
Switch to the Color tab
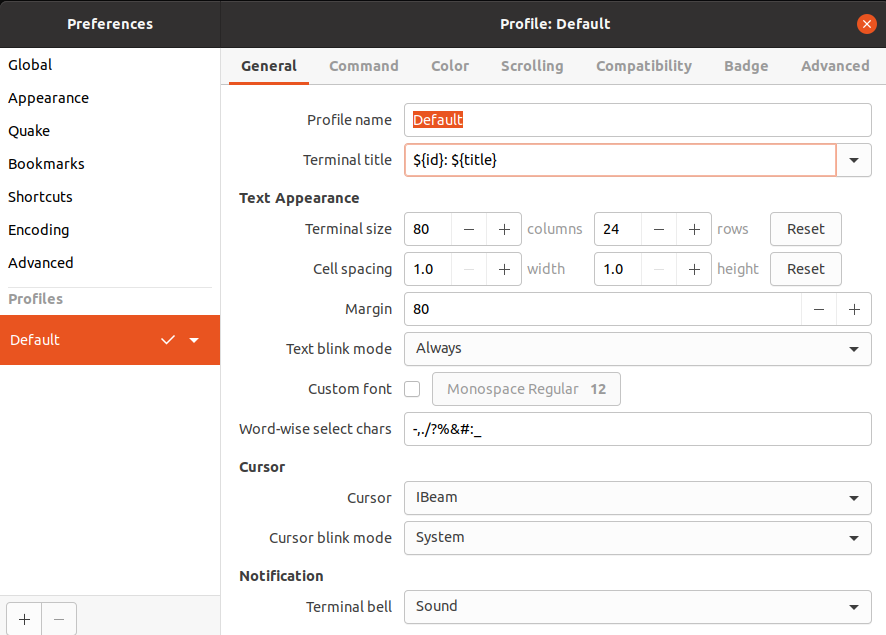pos(450,66)
